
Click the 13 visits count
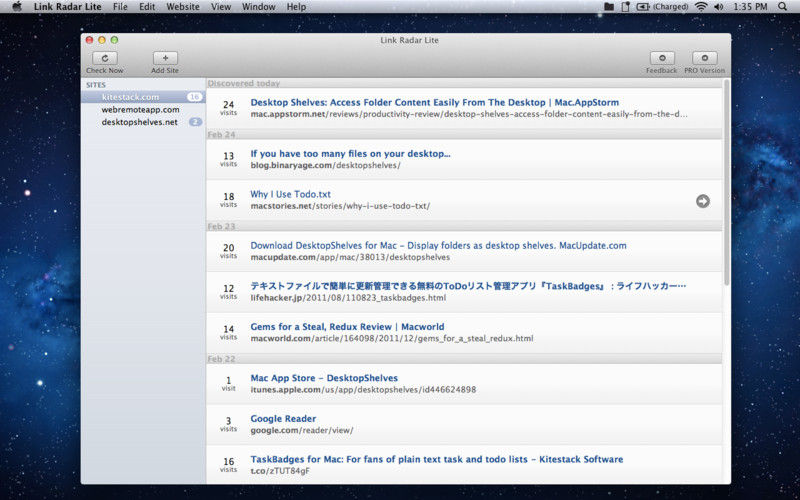point(229,159)
